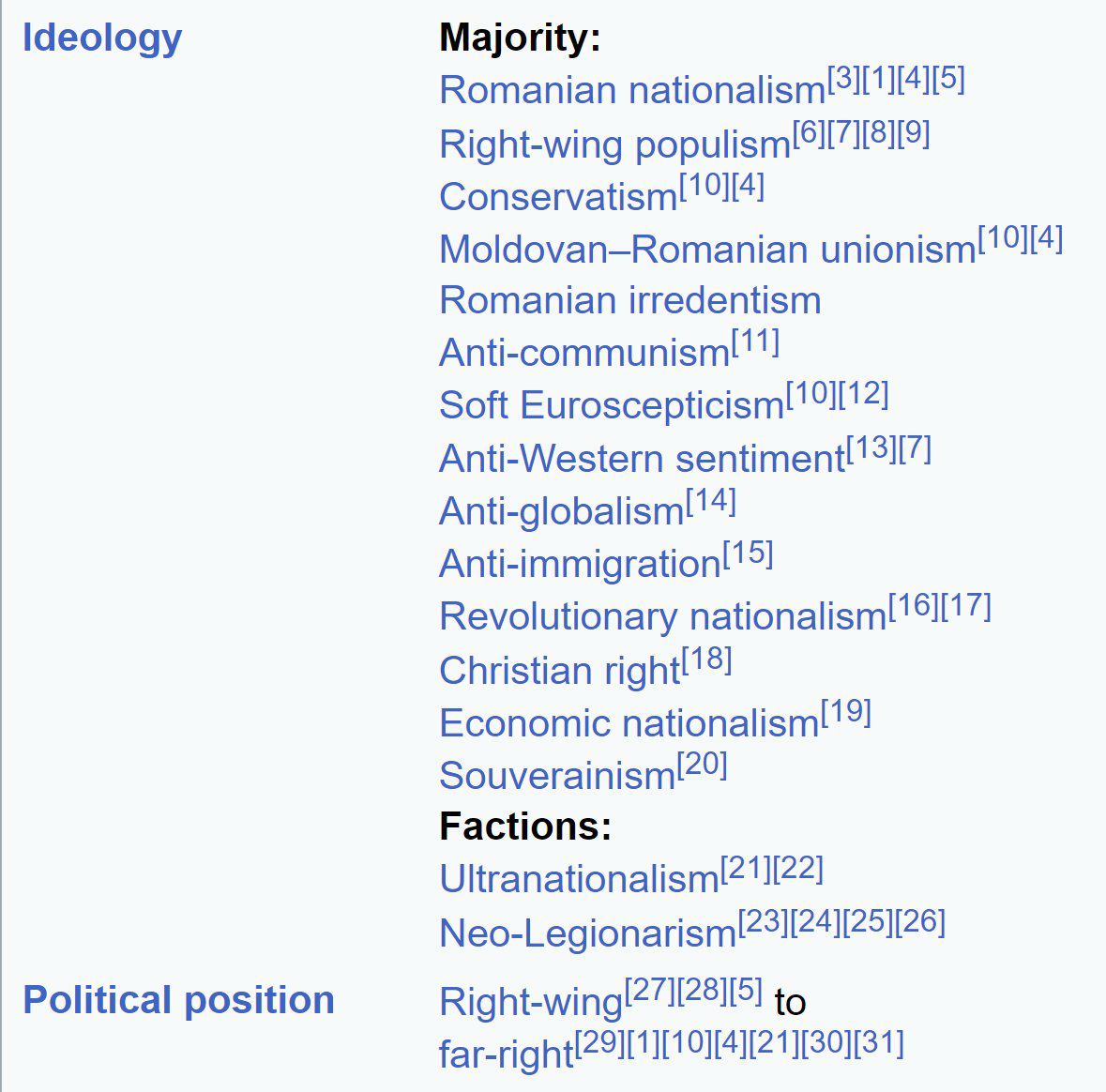
Task: Click the Anti-immigration link
Action: point(580,565)
